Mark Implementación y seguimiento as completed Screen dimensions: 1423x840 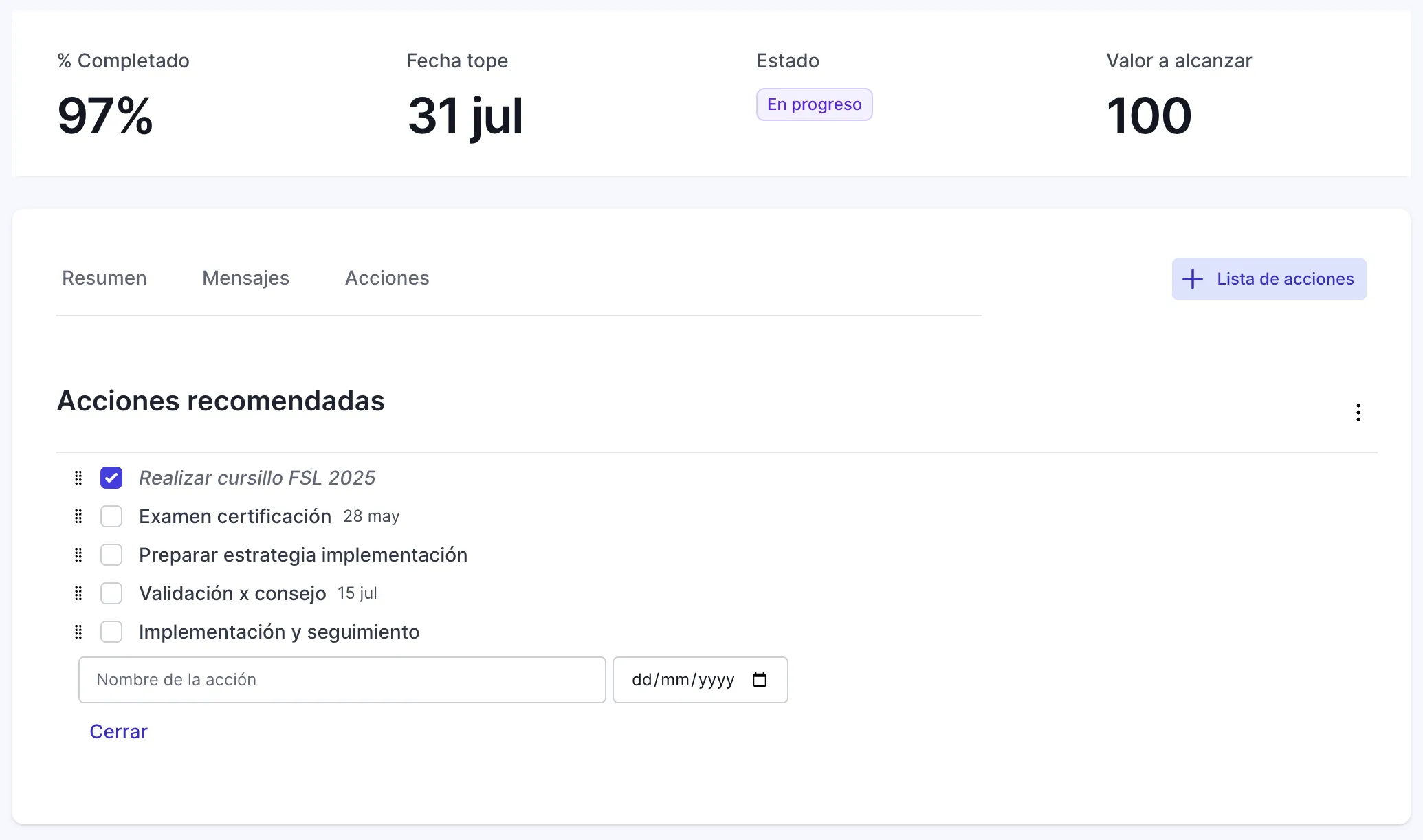coord(111,632)
